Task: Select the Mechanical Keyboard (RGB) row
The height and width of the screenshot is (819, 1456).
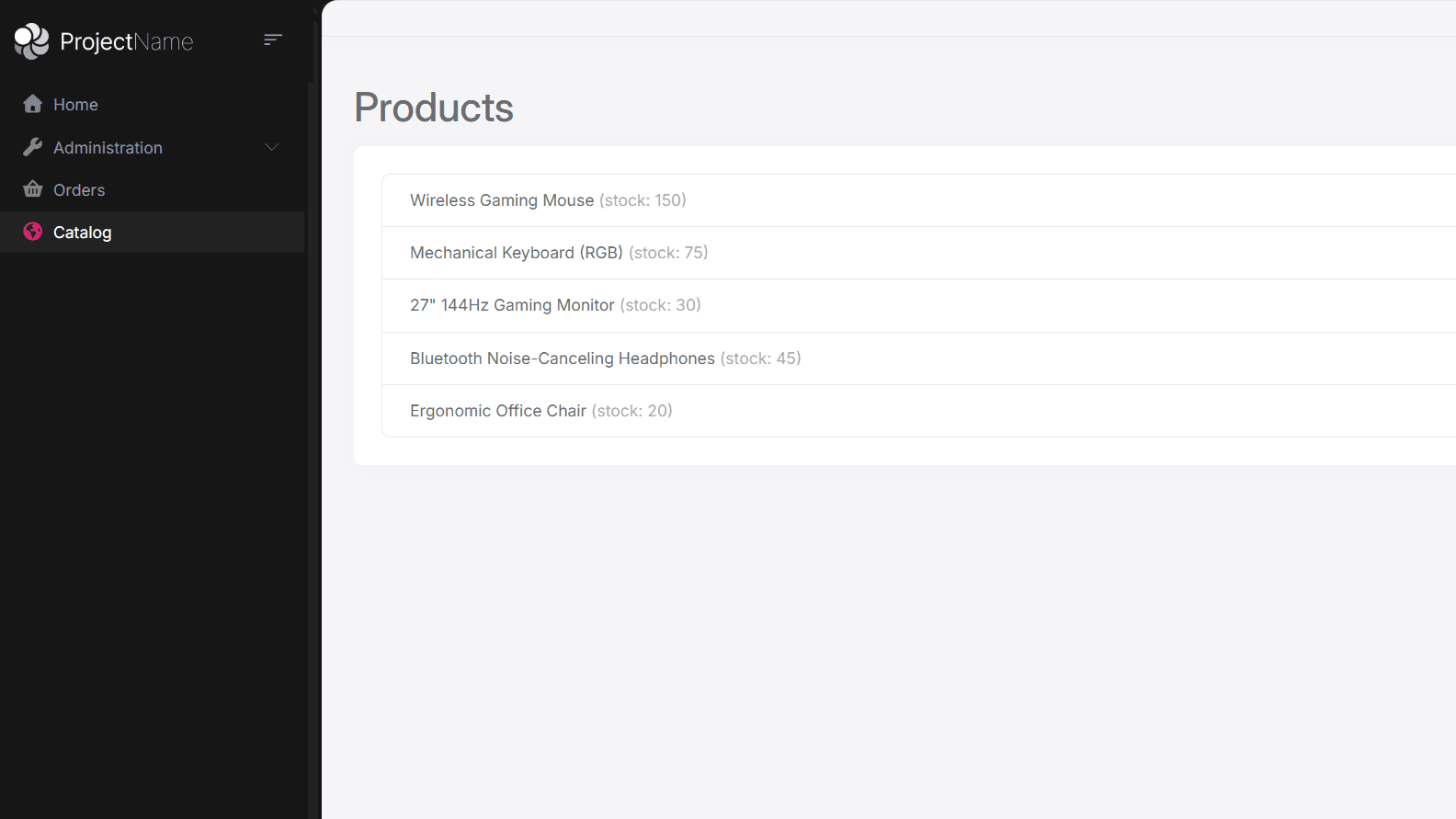Action: (918, 253)
